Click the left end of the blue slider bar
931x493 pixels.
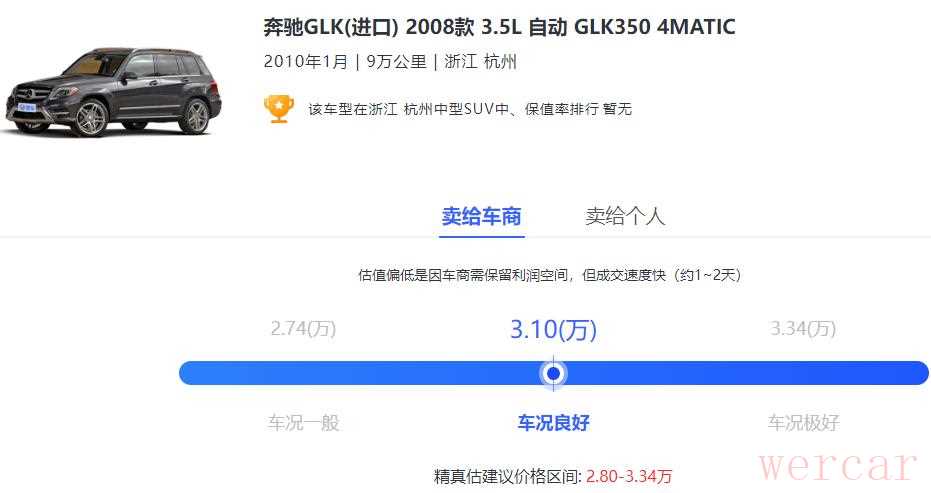point(191,373)
